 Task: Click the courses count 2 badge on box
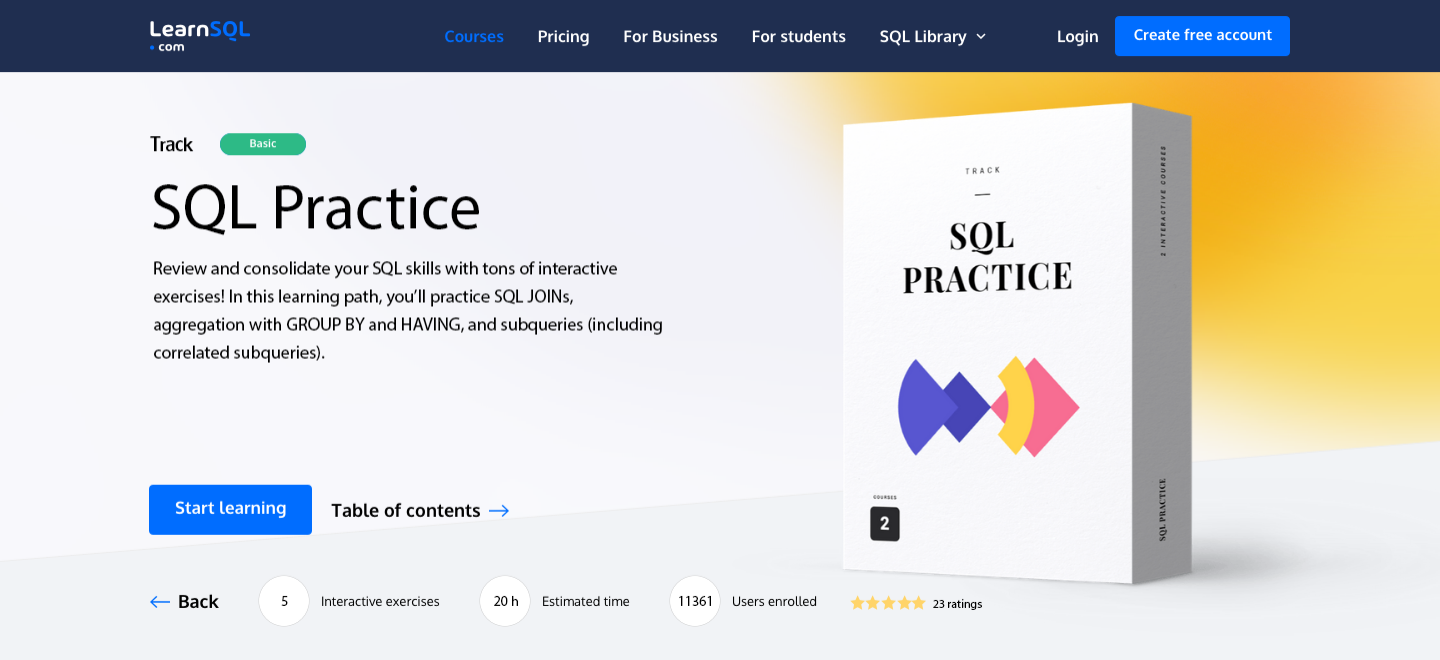(885, 523)
